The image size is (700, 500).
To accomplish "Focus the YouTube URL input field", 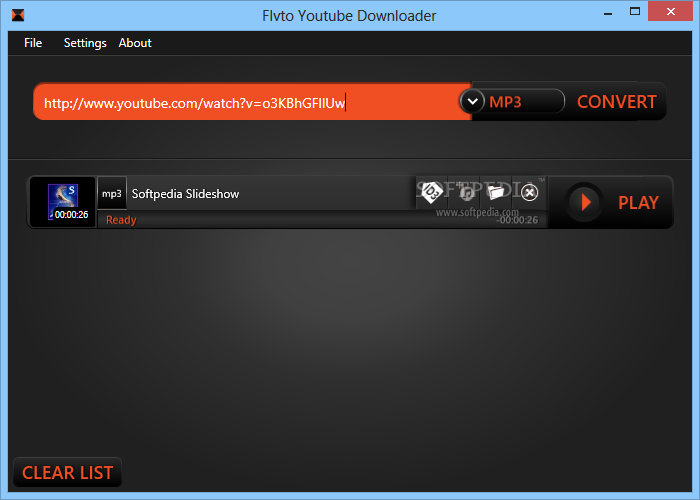I will 252,102.
